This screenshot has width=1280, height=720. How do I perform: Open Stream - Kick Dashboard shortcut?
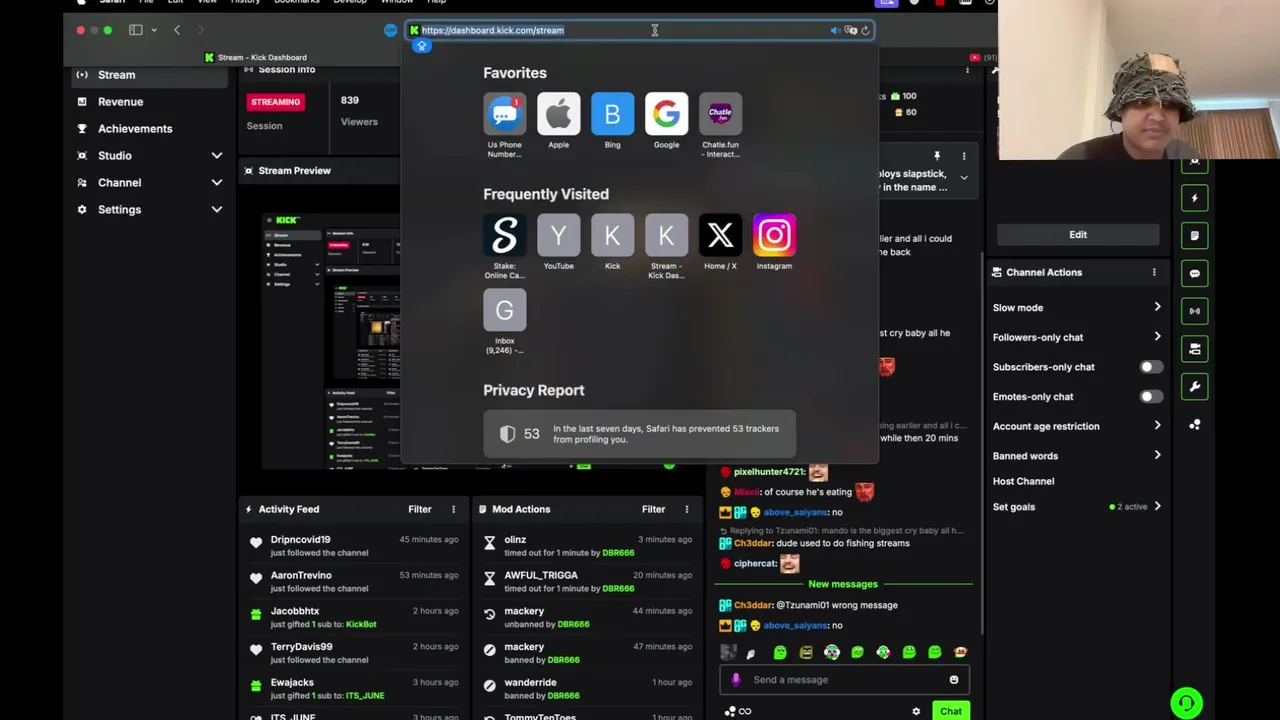[666, 236]
